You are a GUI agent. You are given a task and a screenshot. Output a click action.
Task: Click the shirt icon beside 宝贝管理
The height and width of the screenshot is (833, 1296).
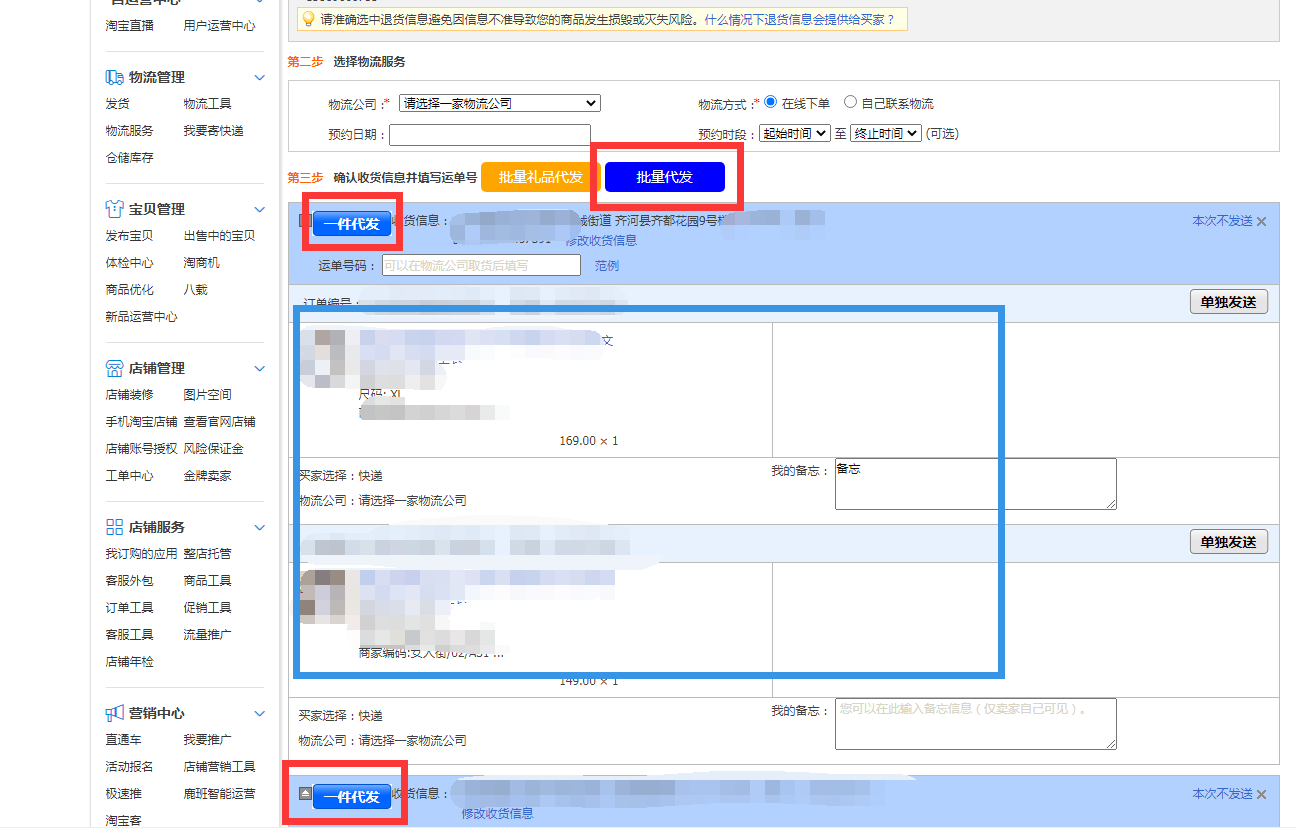[x=114, y=209]
